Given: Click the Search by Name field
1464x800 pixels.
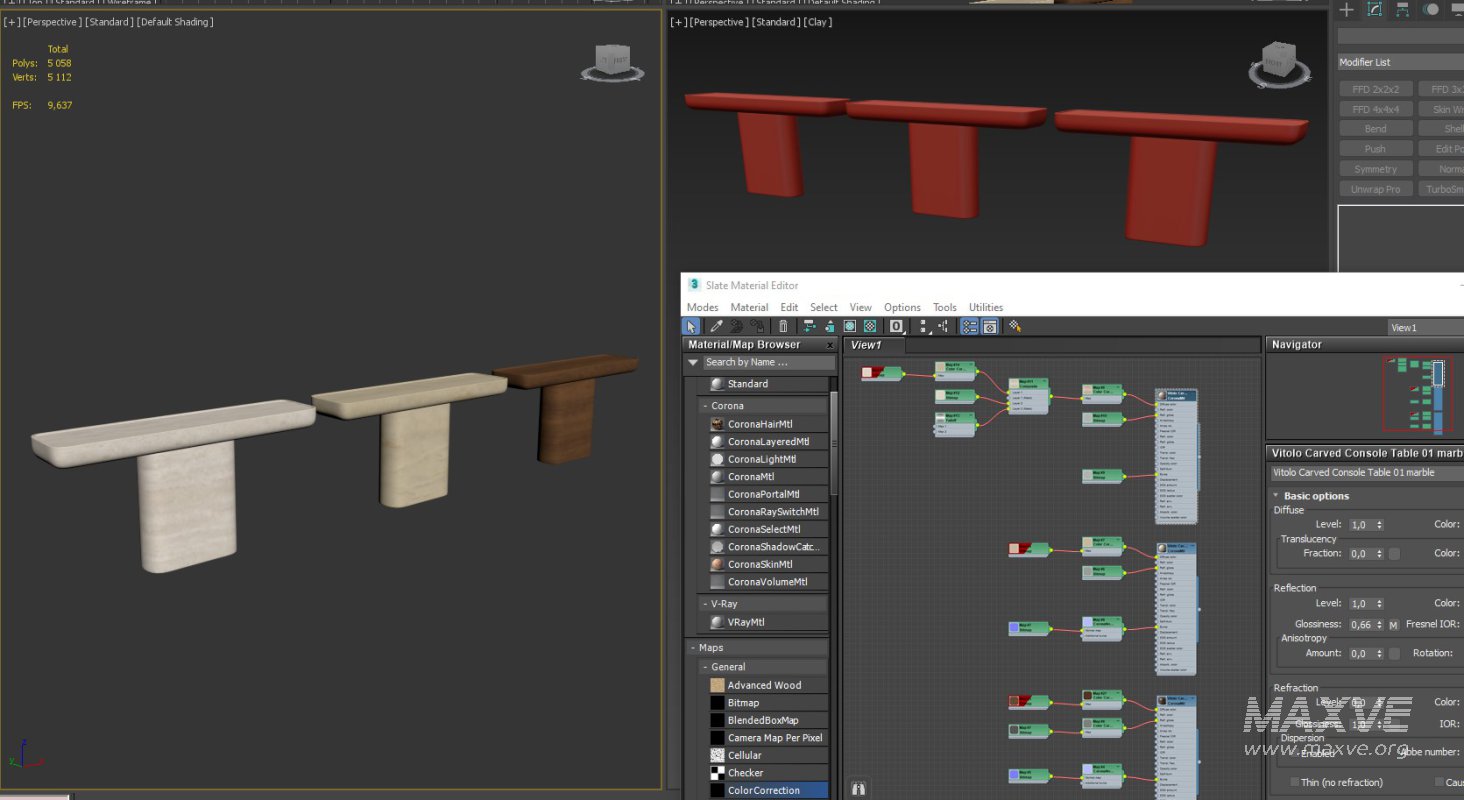Looking at the screenshot, I should click(768, 362).
